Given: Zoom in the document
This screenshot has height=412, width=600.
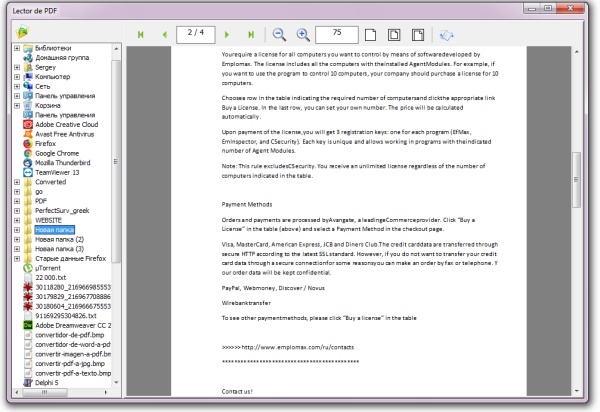Looking at the screenshot, I should 303,35.
